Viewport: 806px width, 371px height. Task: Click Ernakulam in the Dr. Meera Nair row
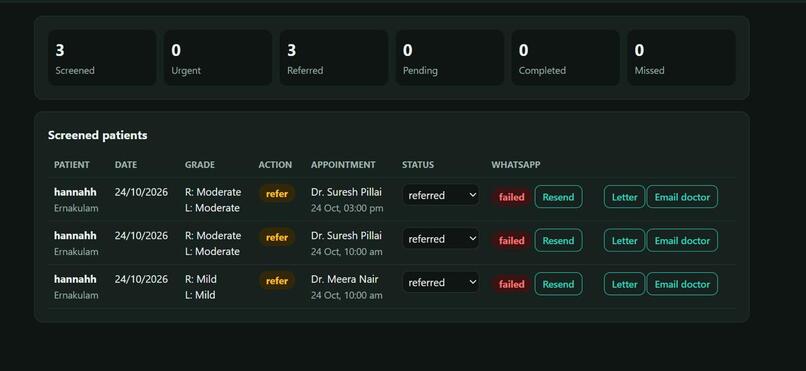pyautogui.click(x=76, y=295)
